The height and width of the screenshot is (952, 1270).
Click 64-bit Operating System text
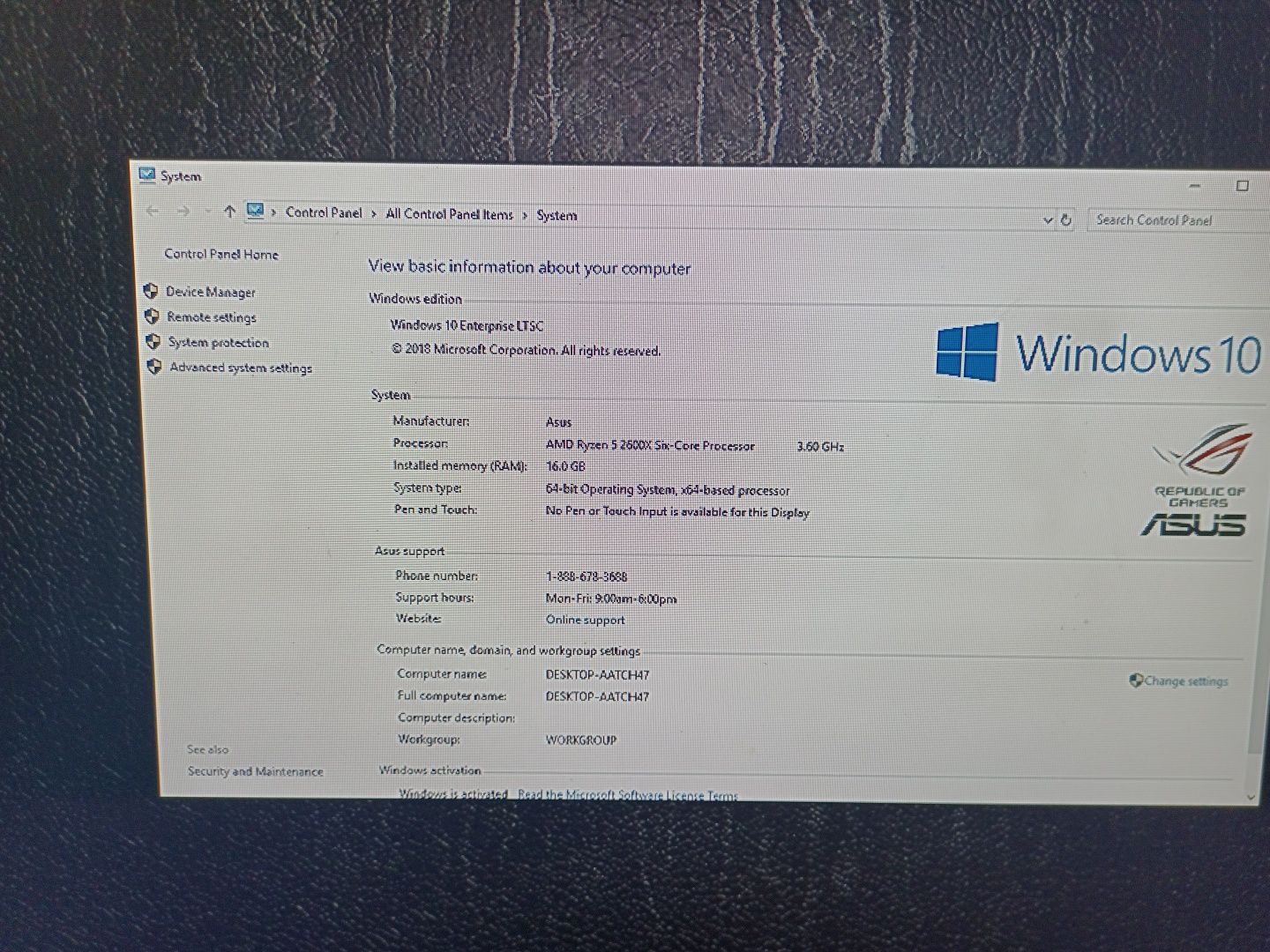[667, 490]
